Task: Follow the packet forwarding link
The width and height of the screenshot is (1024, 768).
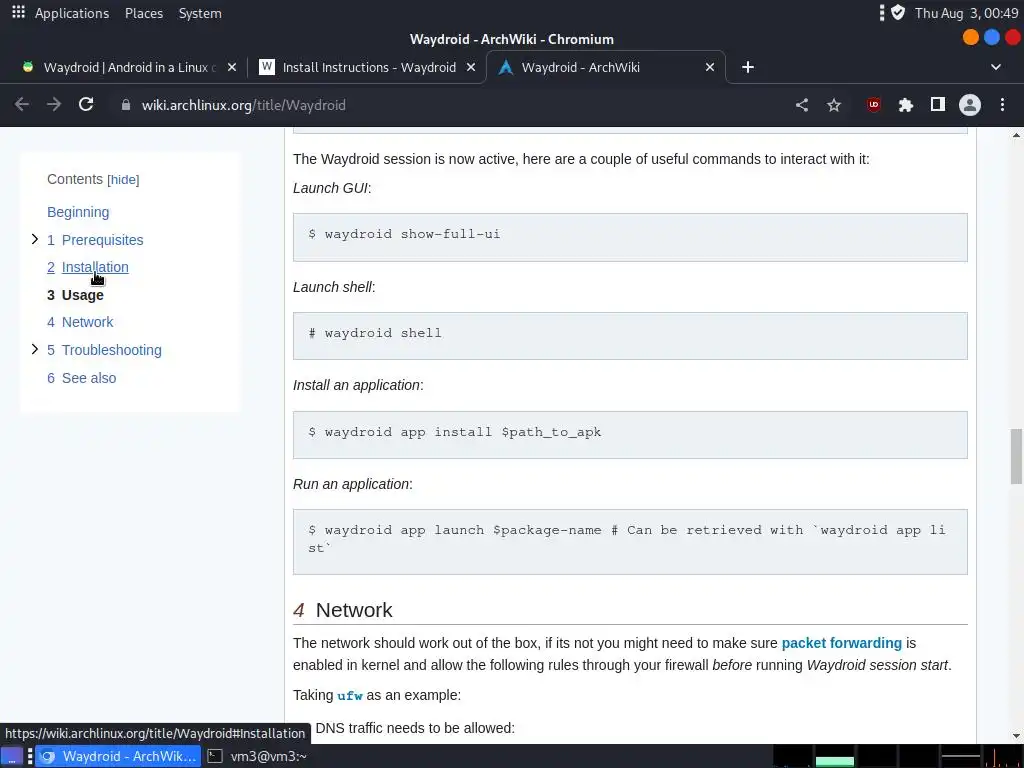Action: click(841, 643)
